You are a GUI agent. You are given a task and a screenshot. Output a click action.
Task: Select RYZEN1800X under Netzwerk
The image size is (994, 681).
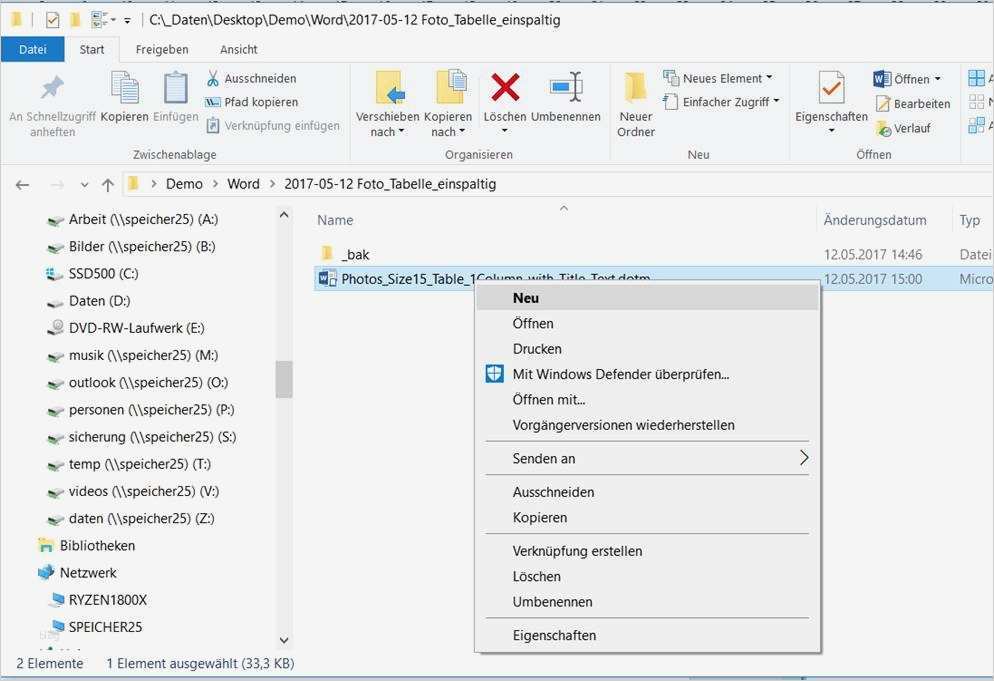pos(108,600)
